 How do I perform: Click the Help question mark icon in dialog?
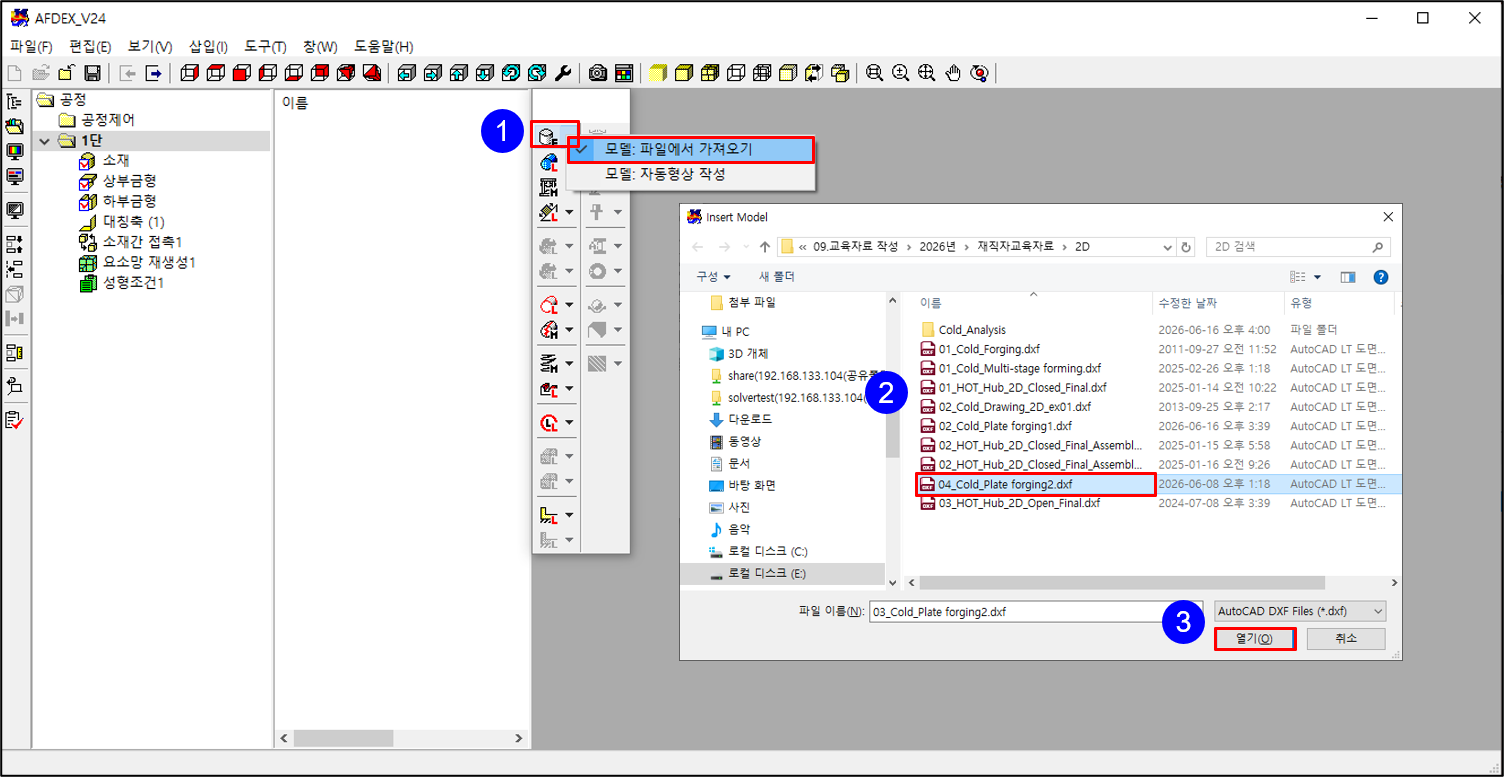1380,277
